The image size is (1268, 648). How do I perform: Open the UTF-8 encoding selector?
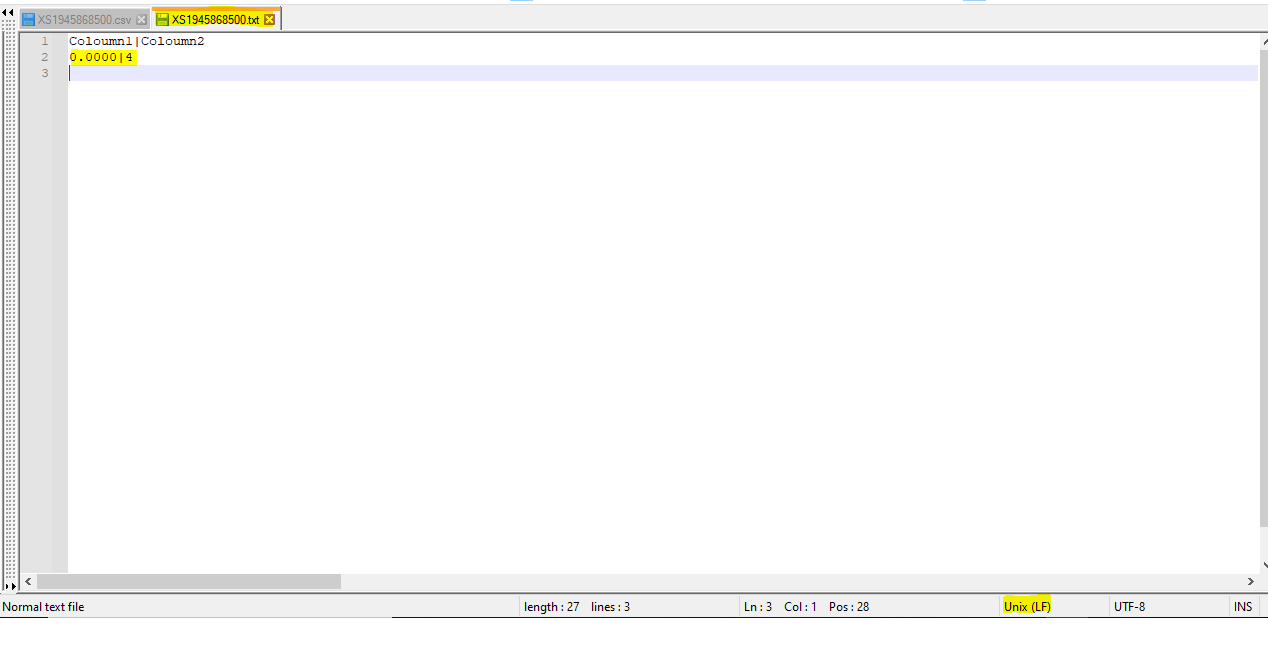(x=1129, y=607)
